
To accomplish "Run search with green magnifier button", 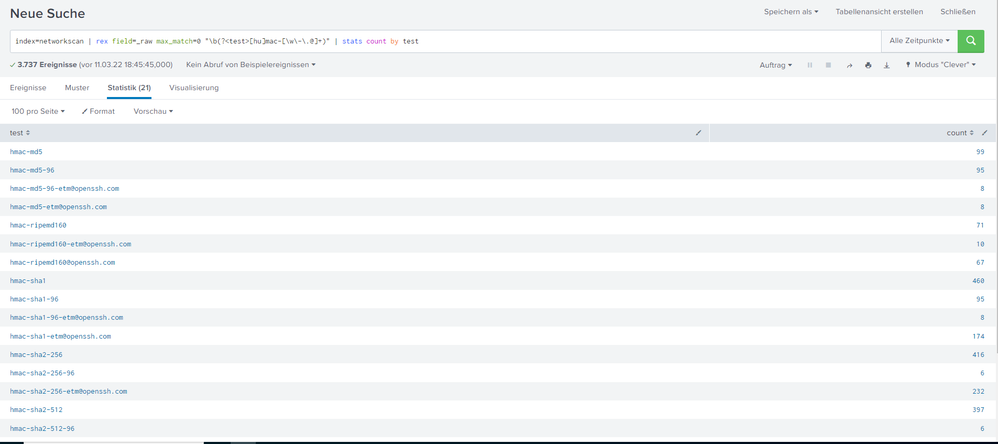I will 970,41.
